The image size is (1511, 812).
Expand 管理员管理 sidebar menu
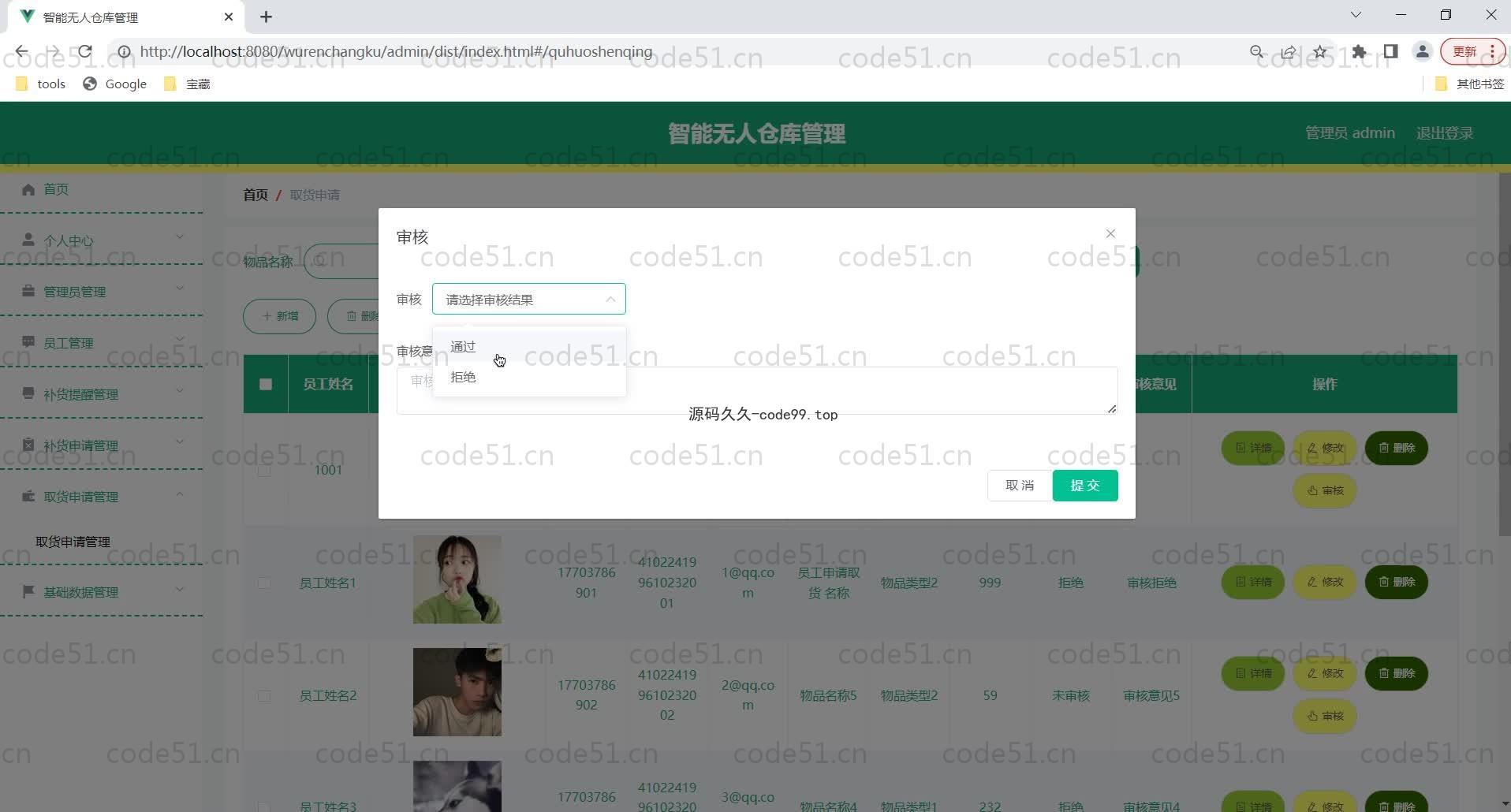click(102, 291)
